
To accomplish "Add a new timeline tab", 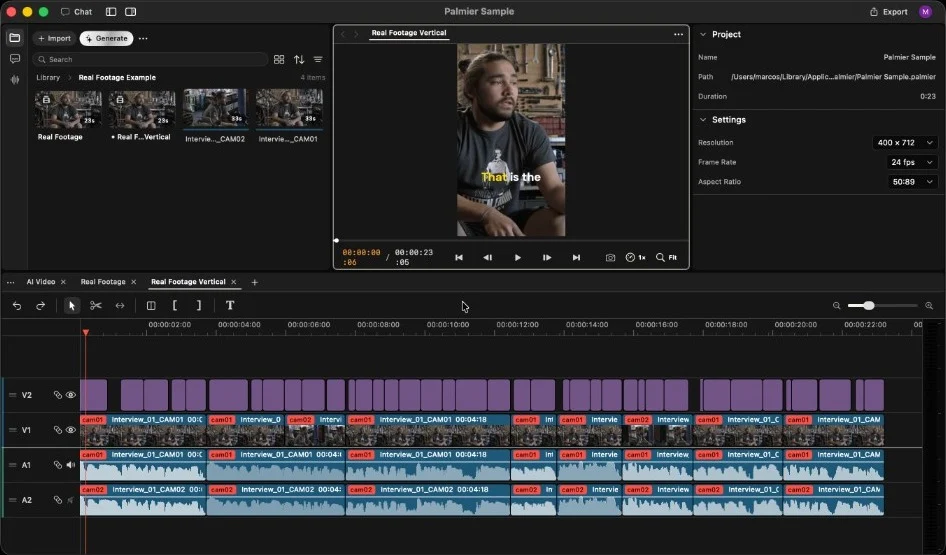I will click(255, 282).
